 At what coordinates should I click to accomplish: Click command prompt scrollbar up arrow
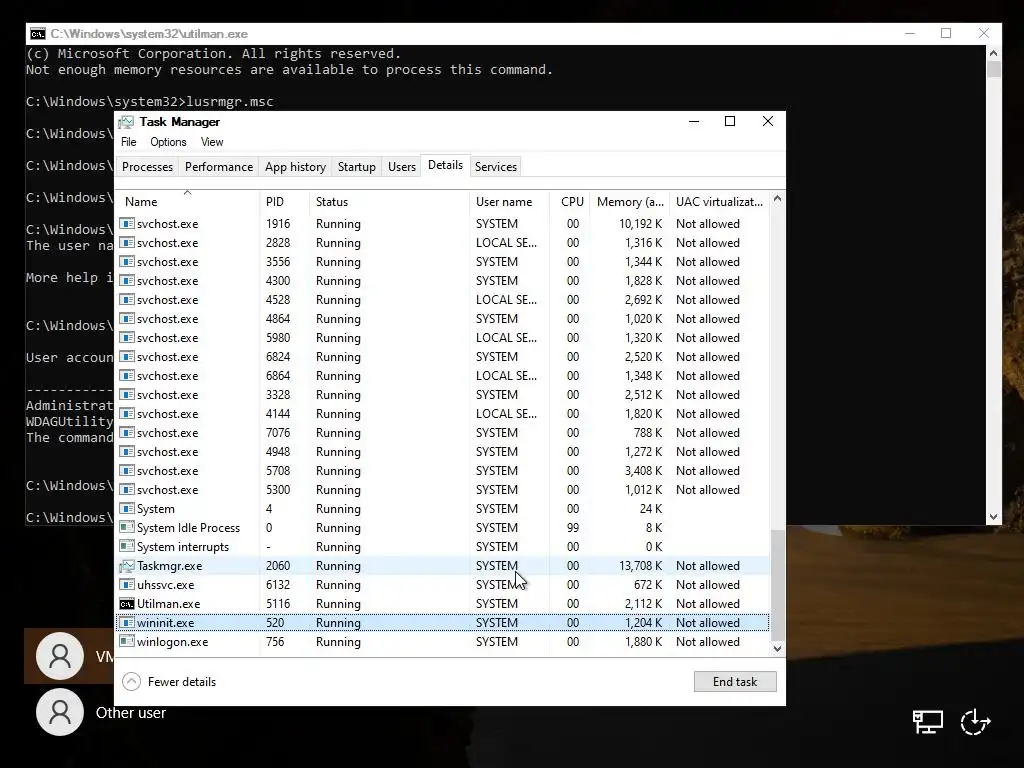993,54
